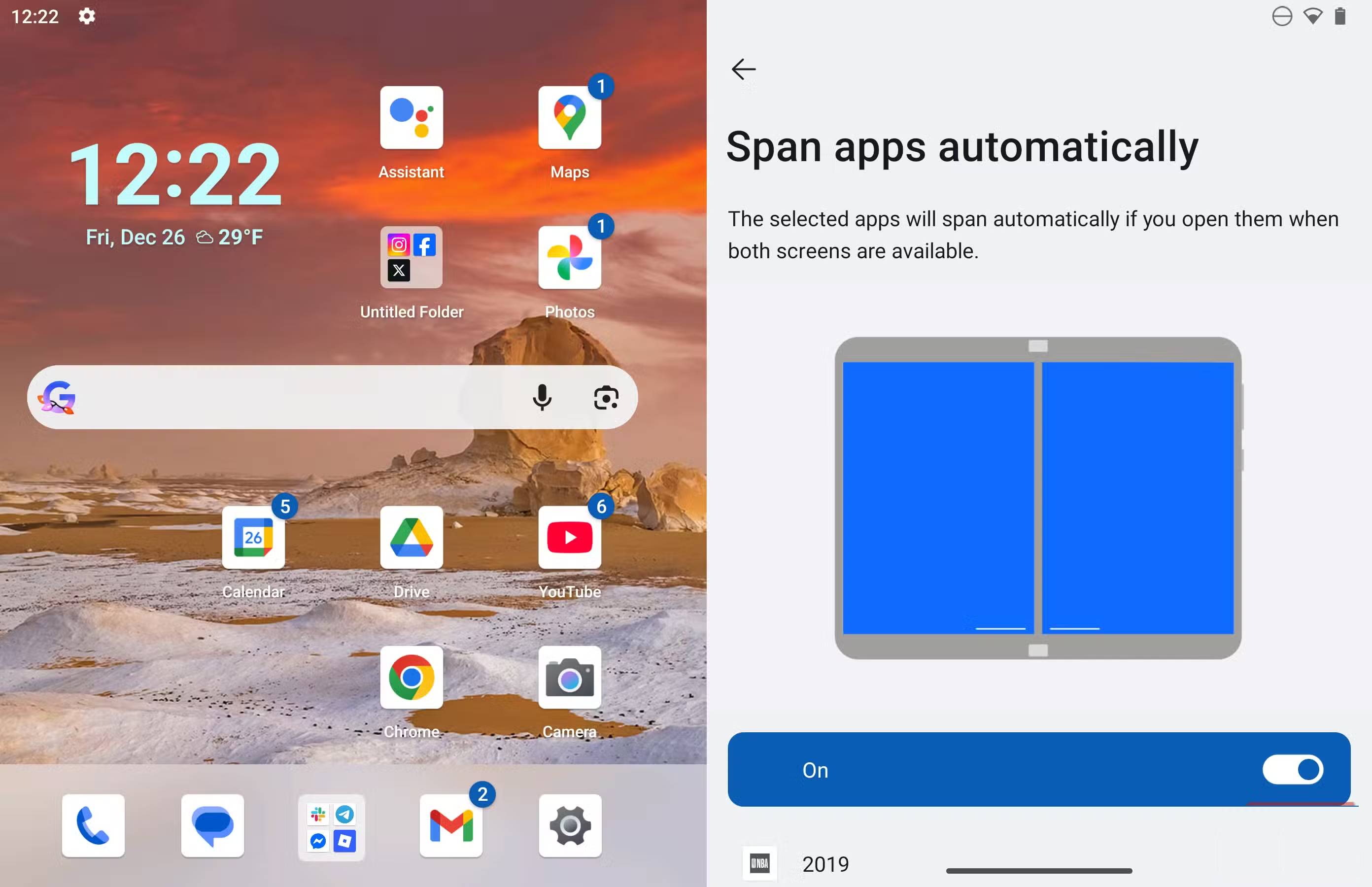This screenshot has width=1372, height=887.
Task: Tap the voice search microphone
Action: pyautogui.click(x=542, y=397)
